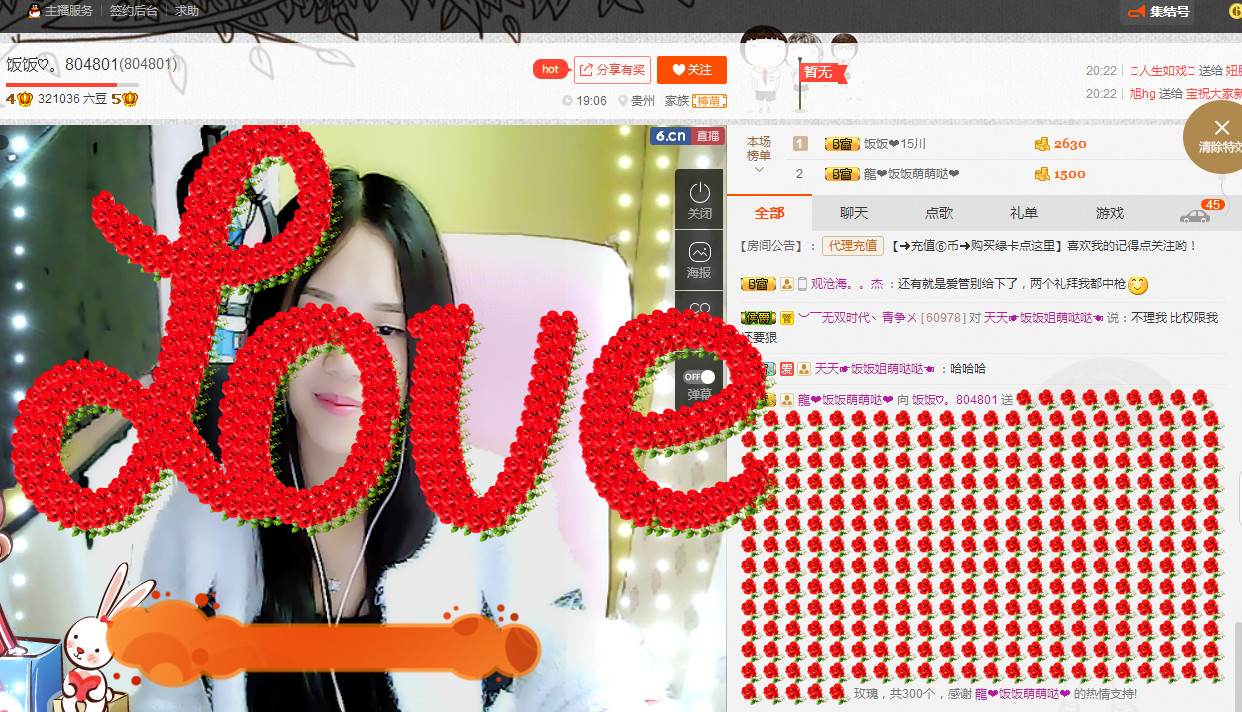
Task: Open 求助 help link
Action: point(187,11)
